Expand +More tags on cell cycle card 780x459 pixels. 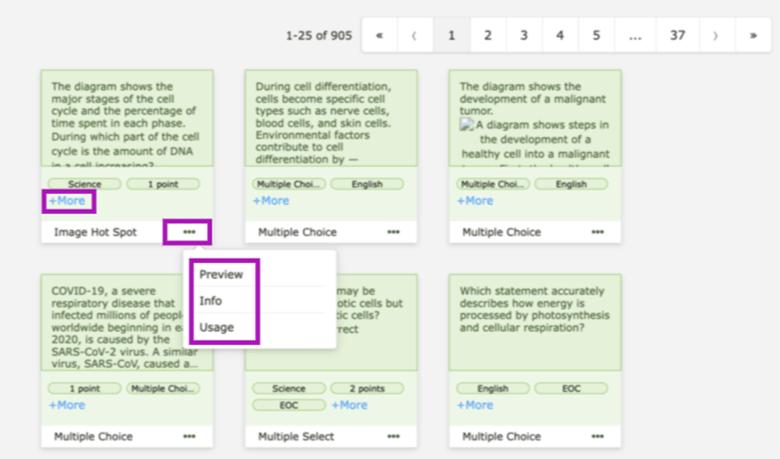(x=67, y=201)
